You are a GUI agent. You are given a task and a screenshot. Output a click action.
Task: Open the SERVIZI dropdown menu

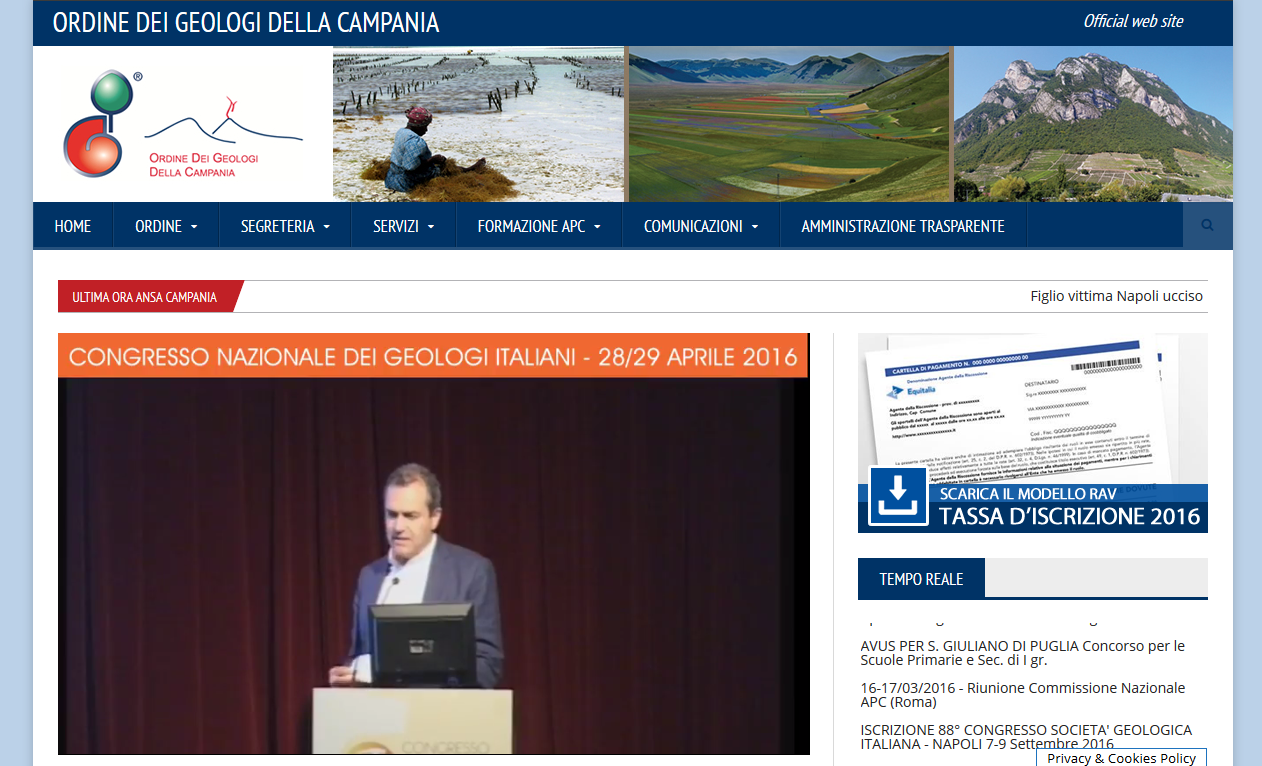403,226
